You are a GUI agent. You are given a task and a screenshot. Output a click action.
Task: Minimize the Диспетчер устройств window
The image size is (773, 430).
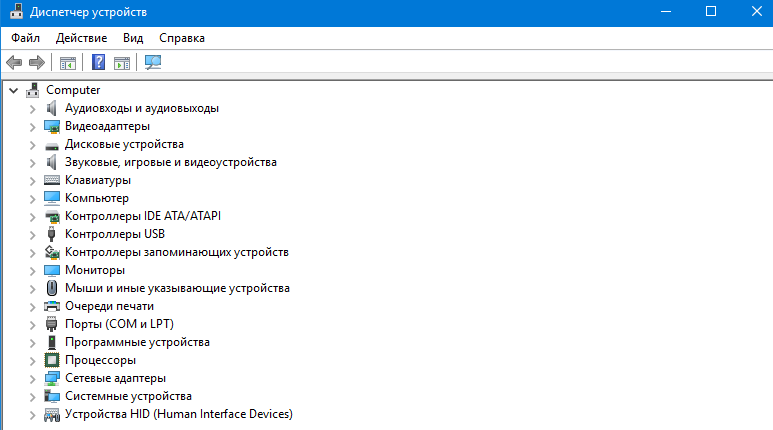coord(666,11)
